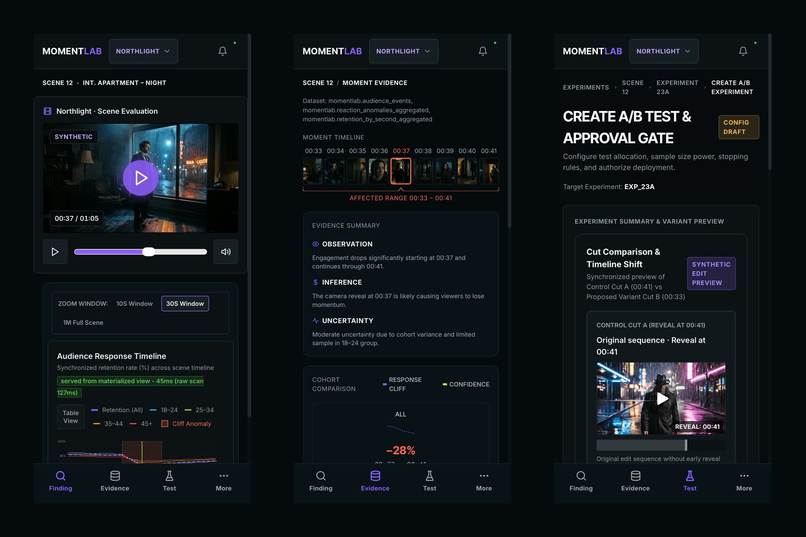The height and width of the screenshot is (537, 806).
Task: Select the highlighted 00:37 frame in the Moment Timeline
Action: [401, 171]
